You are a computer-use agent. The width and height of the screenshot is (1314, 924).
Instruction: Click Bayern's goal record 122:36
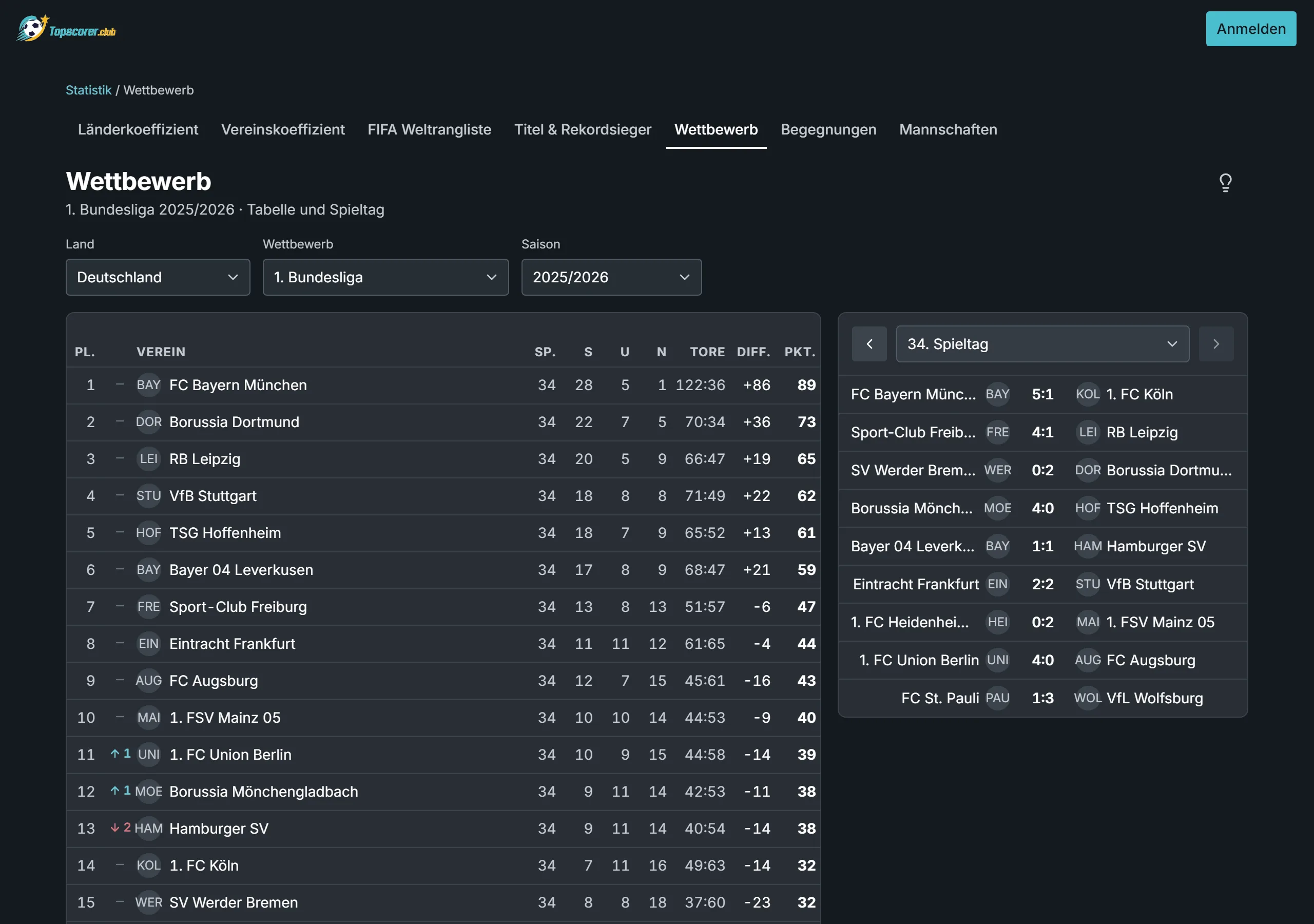(700, 386)
